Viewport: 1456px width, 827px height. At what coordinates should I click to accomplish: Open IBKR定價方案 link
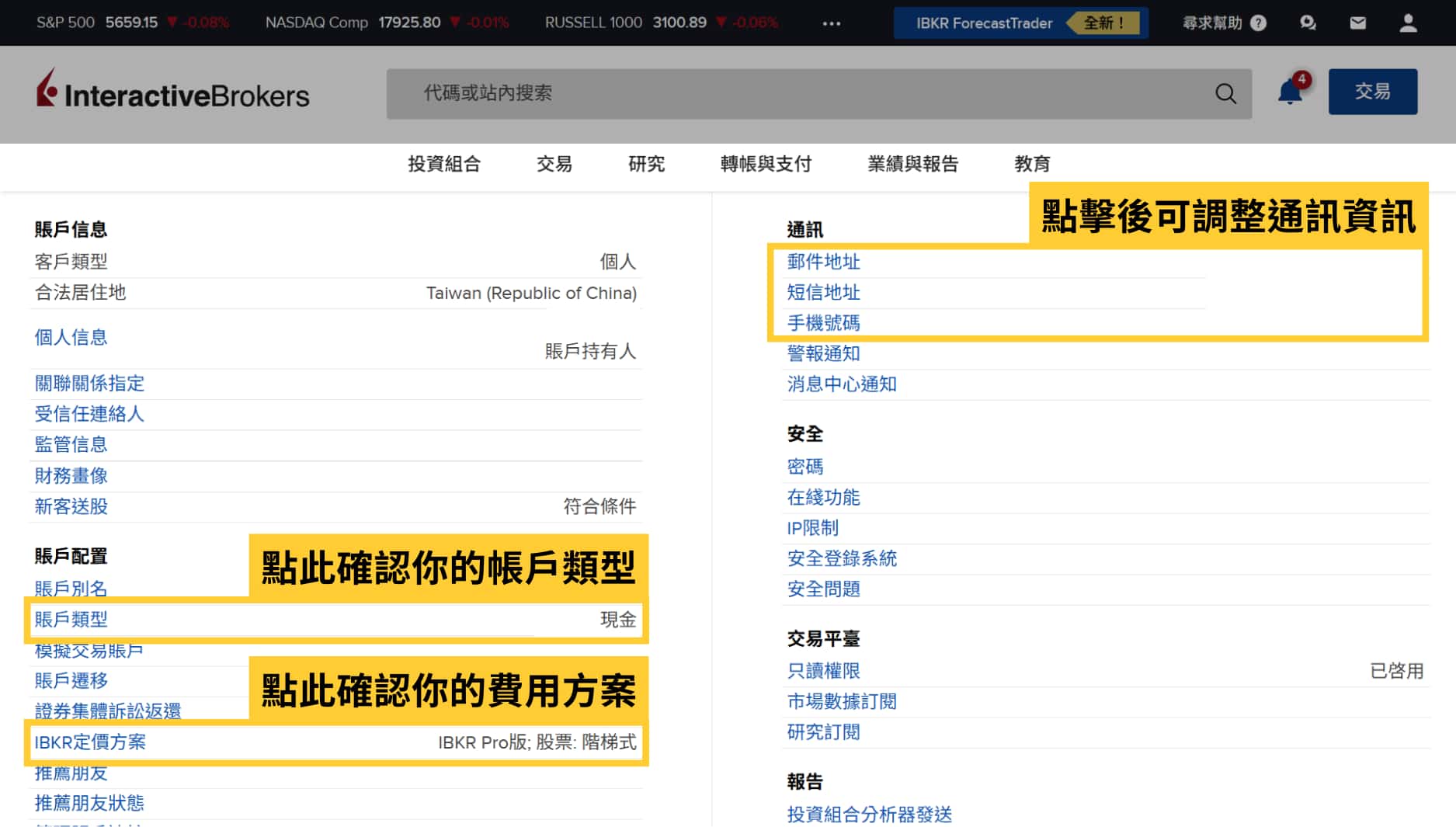[90, 742]
